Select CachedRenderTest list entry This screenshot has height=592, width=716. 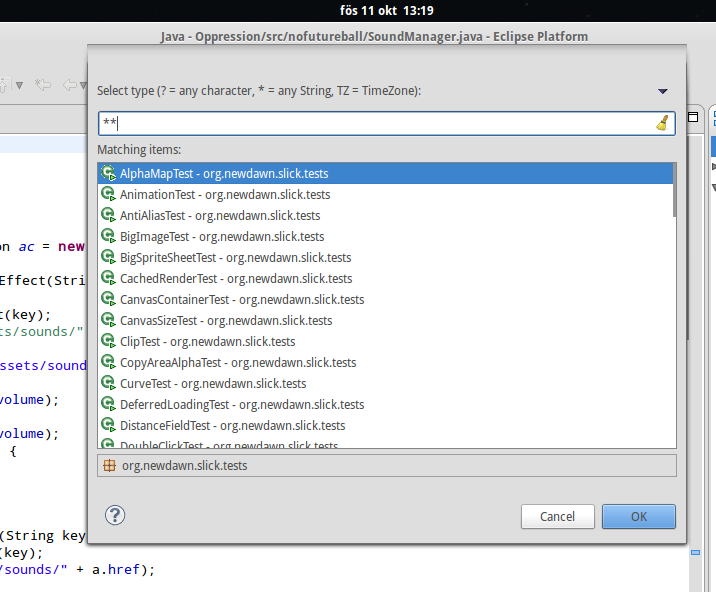point(386,279)
